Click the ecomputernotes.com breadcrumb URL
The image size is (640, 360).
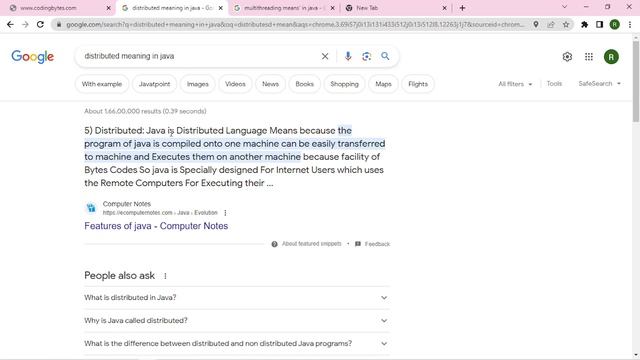pyautogui.click(x=160, y=213)
